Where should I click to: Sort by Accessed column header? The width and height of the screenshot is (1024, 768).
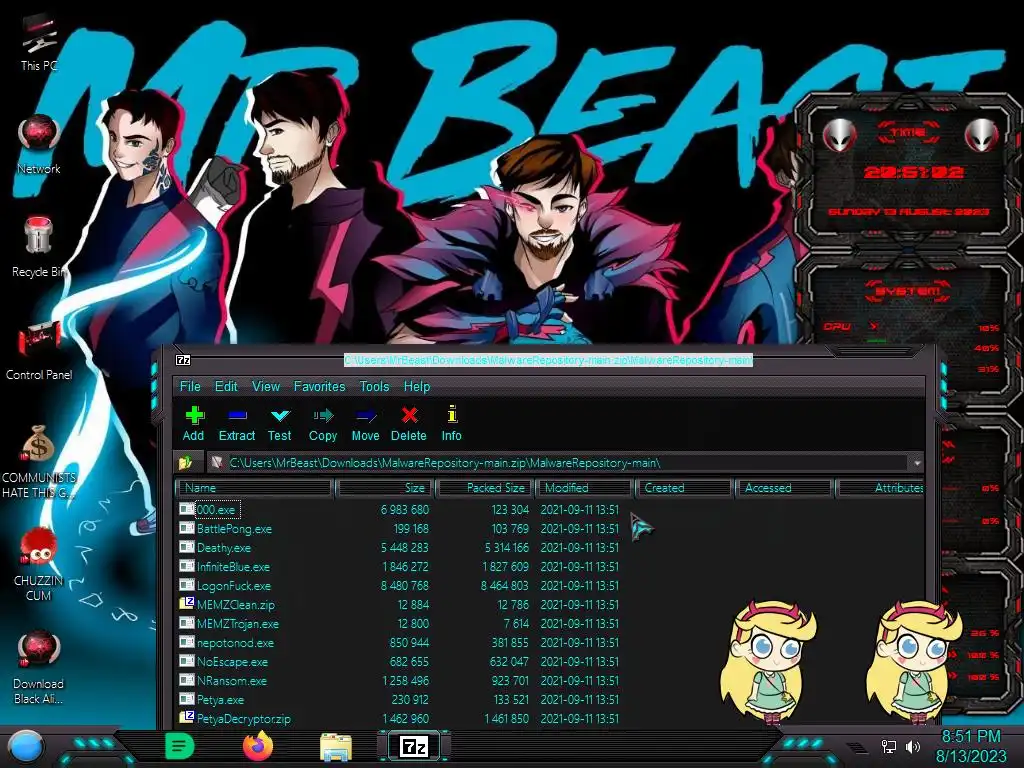tap(784, 488)
